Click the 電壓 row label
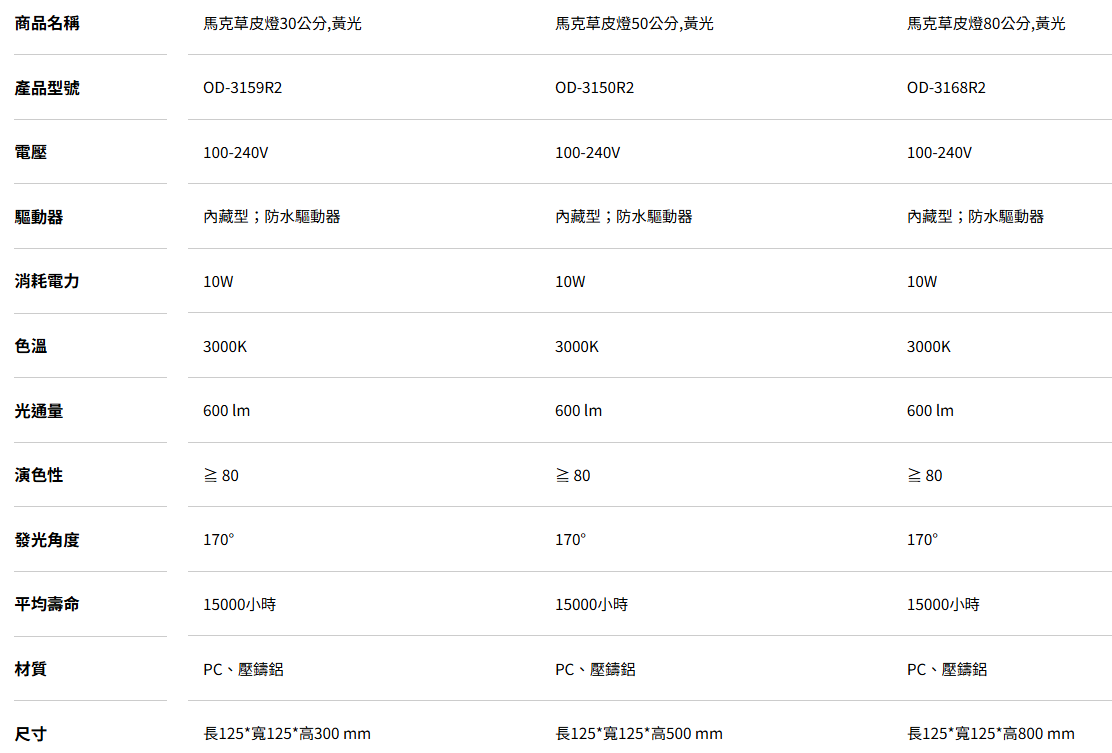Image resolution: width=1112 pixels, height=753 pixels. tap(31, 152)
